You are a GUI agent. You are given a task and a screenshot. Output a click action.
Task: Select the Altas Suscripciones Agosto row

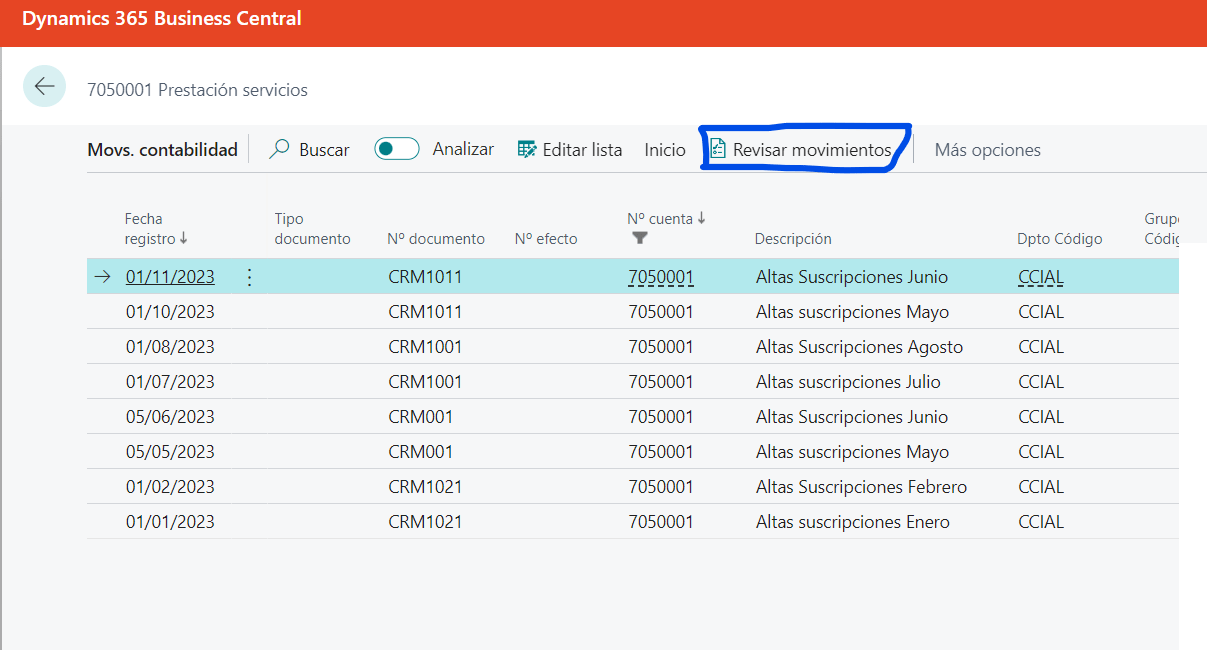(859, 347)
